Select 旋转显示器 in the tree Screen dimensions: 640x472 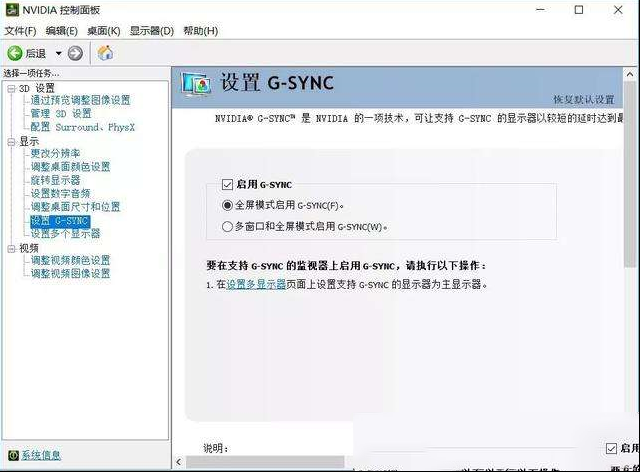pyautogui.click(x=56, y=180)
